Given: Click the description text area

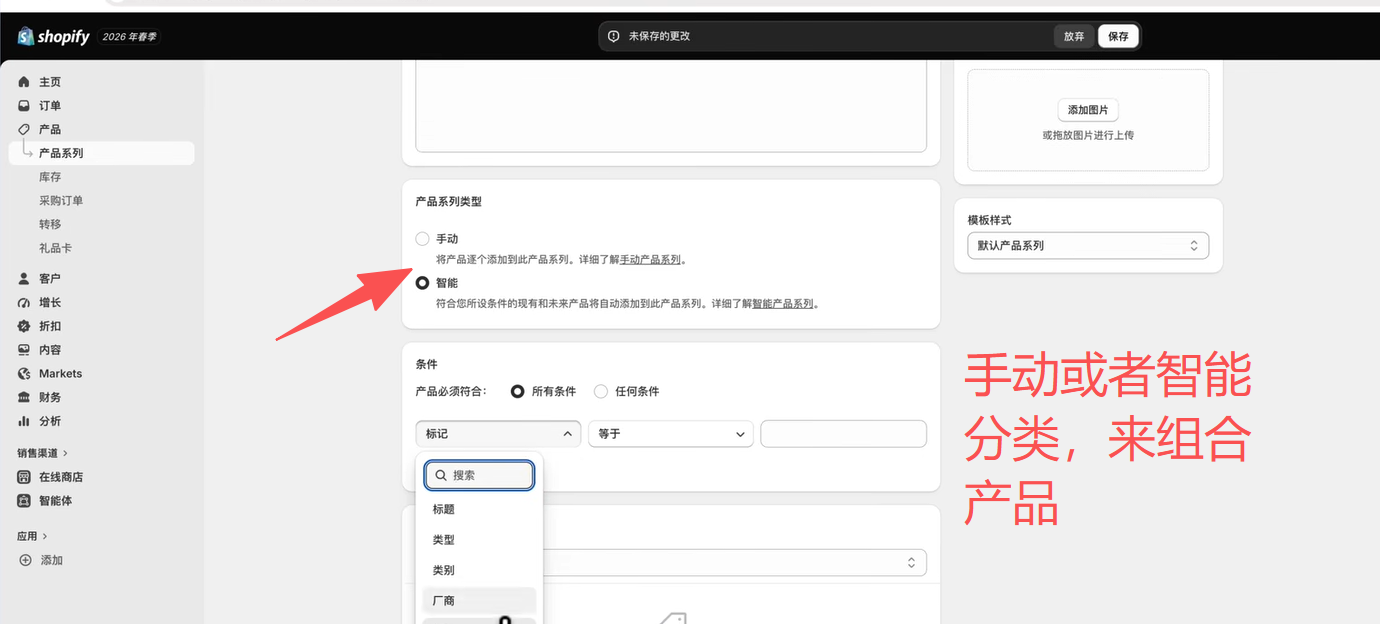Looking at the screenshot, I should click(x=671, y=105).
